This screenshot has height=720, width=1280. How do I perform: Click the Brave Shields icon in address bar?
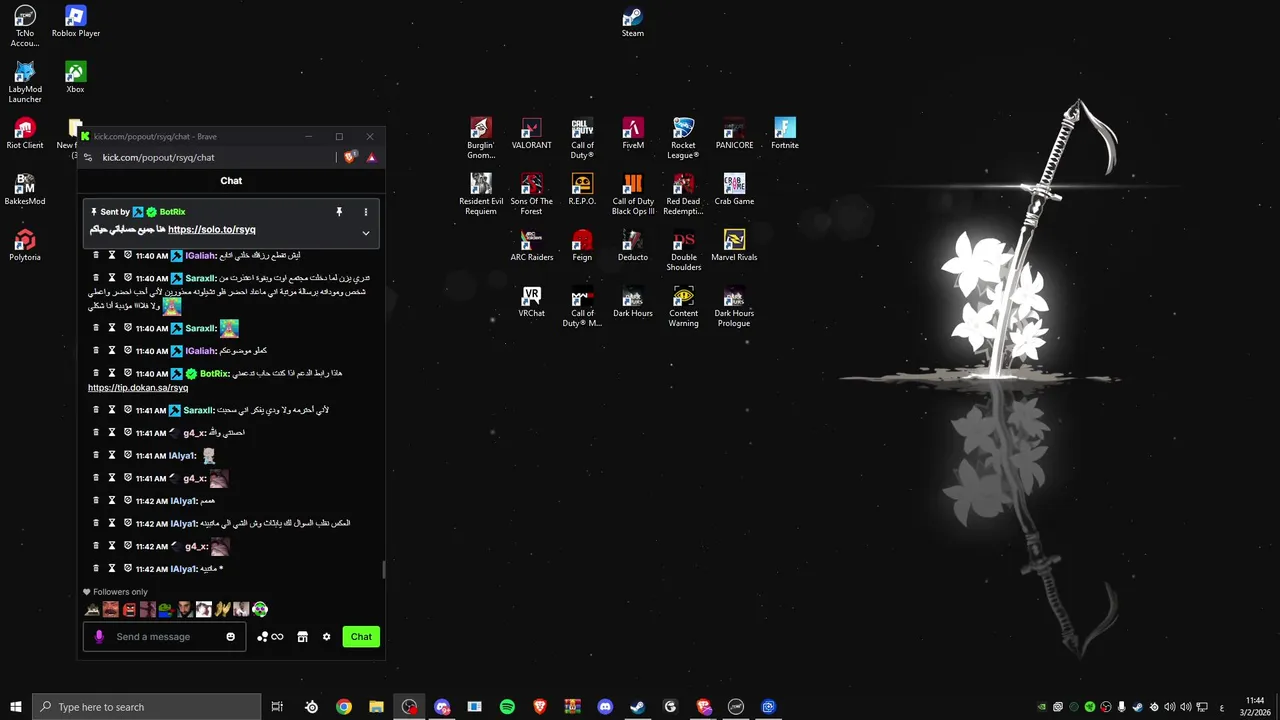click(x=350, y=157)
